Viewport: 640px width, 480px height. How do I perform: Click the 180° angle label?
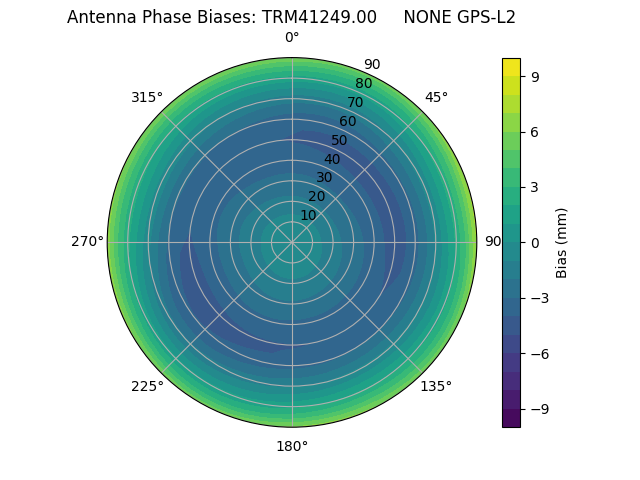(x=292, y=446)
